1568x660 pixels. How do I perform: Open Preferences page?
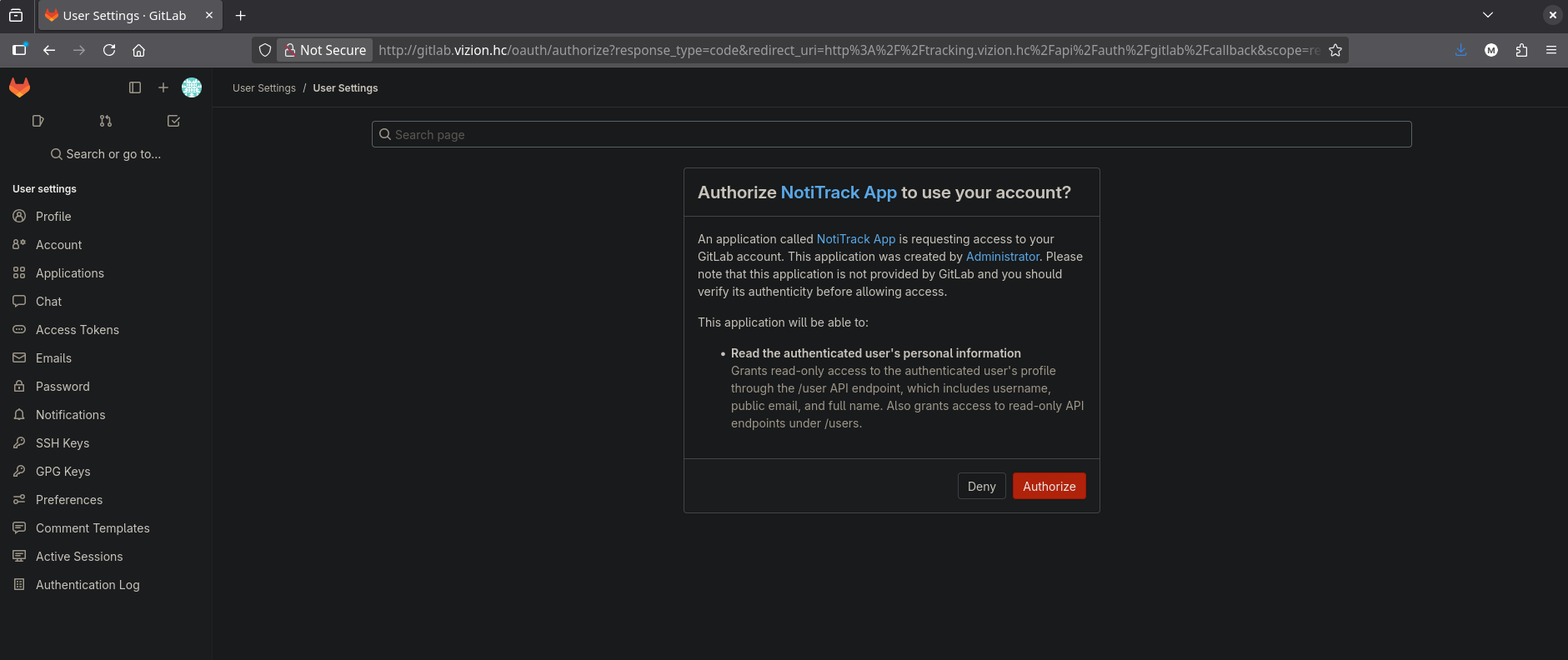point(106,500)
